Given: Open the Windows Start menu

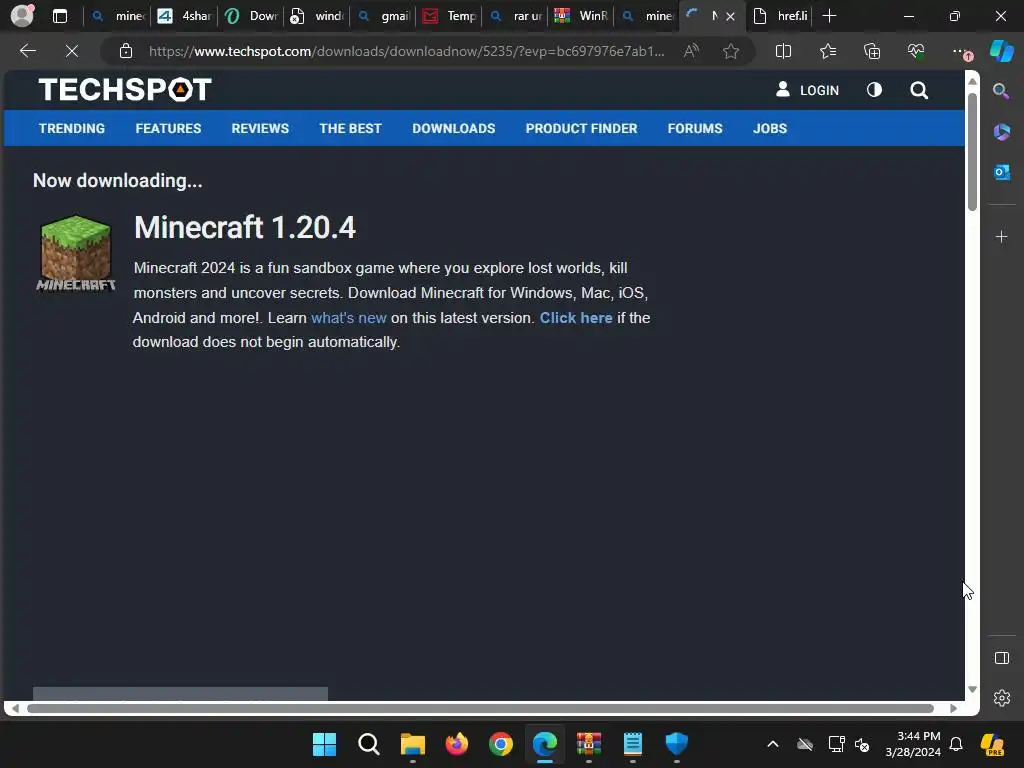Looking at the screenshot, I should [x=325, y=744].
